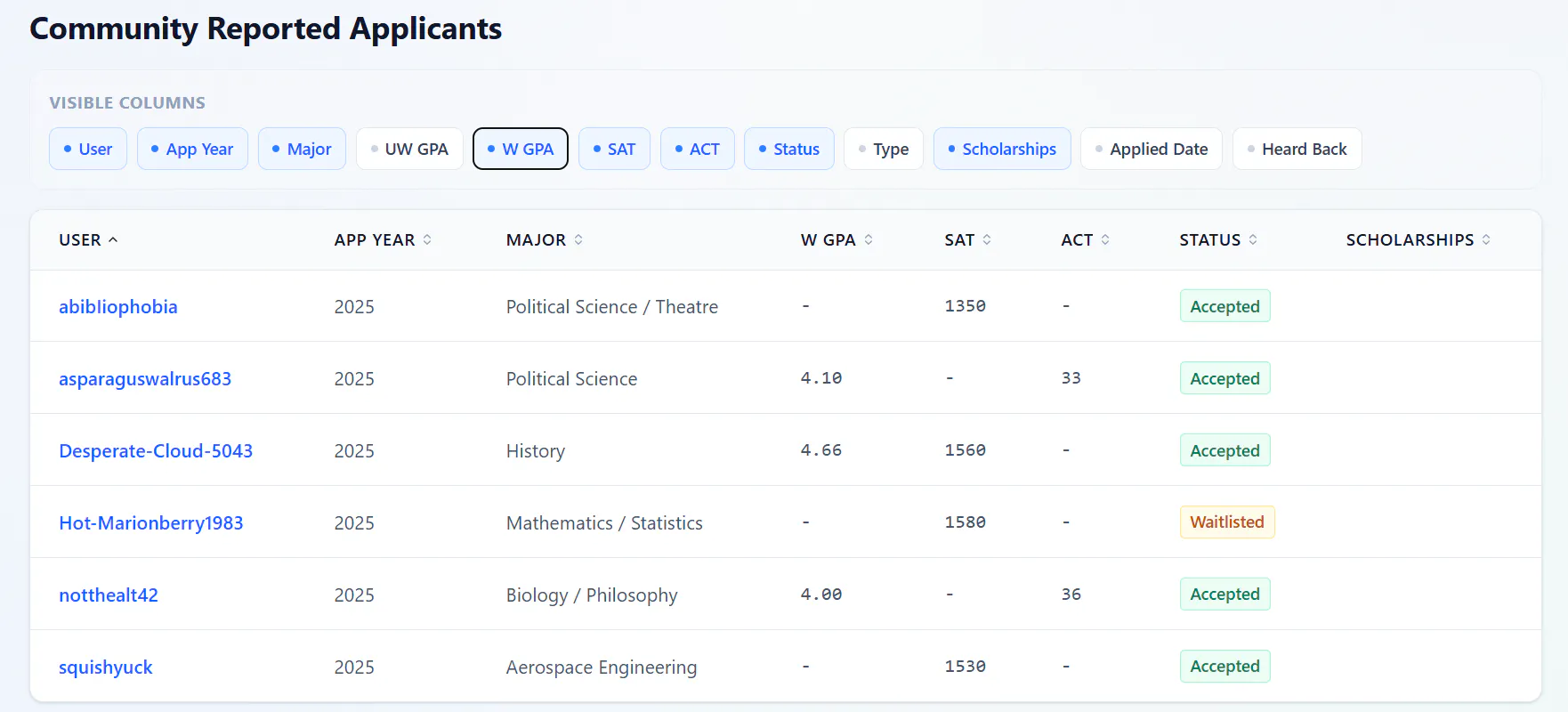Sort table by W GPA header
1568x712 pixels.
837,240
